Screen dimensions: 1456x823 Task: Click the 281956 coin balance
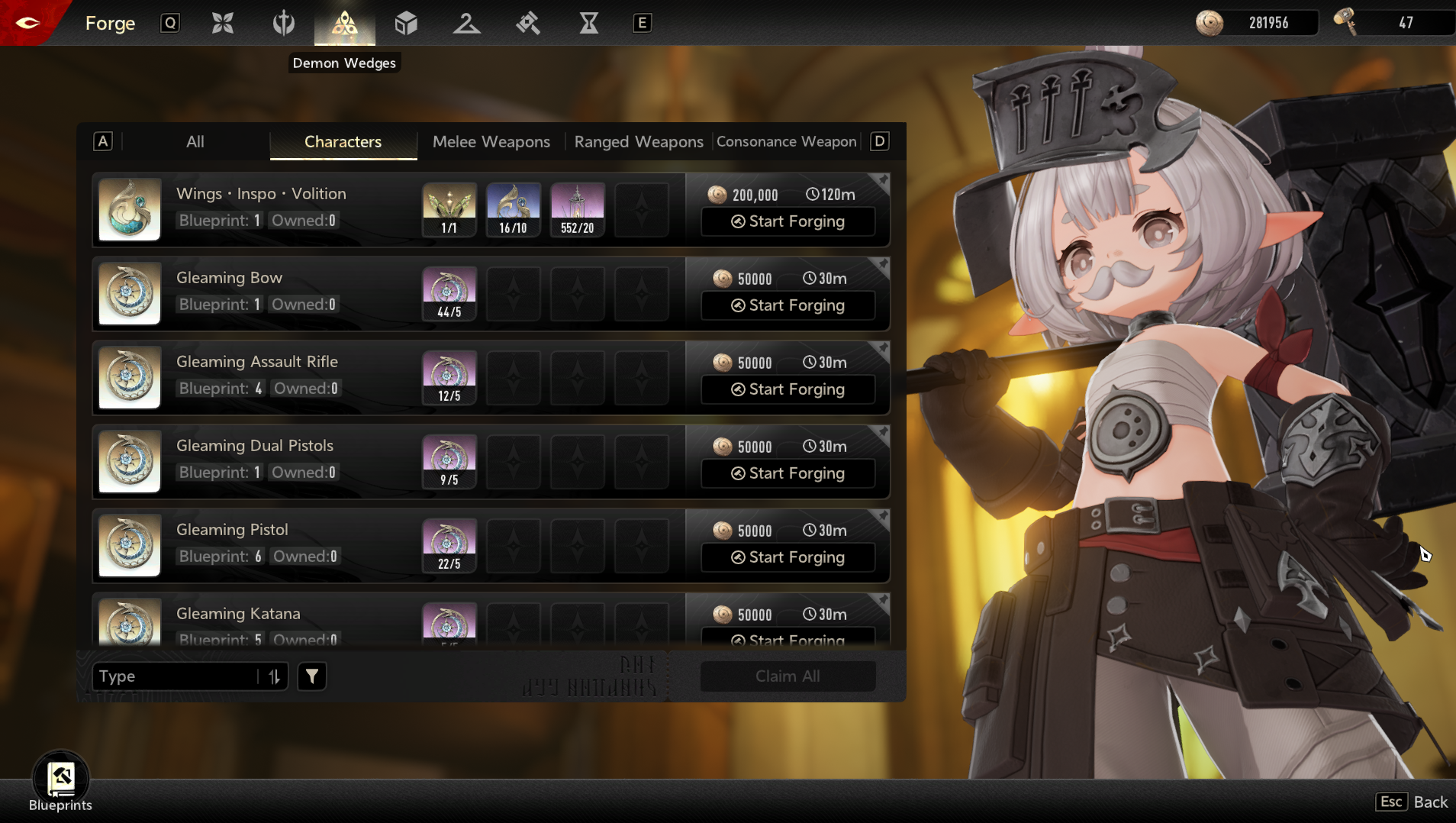click(1268, 23)
